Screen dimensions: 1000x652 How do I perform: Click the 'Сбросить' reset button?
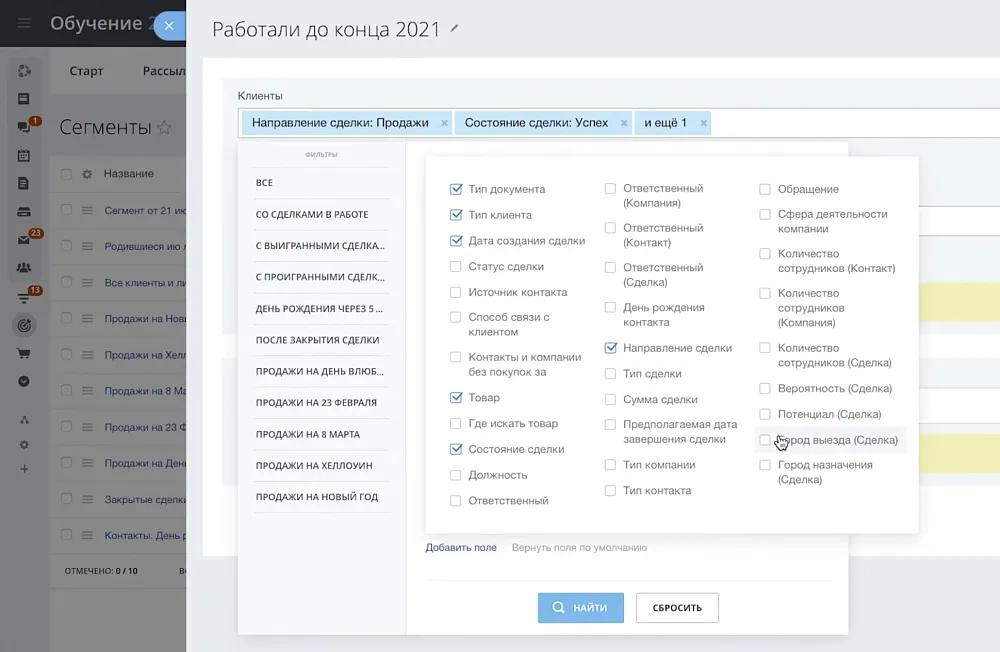pyautogui.click(x=677, y=608)
